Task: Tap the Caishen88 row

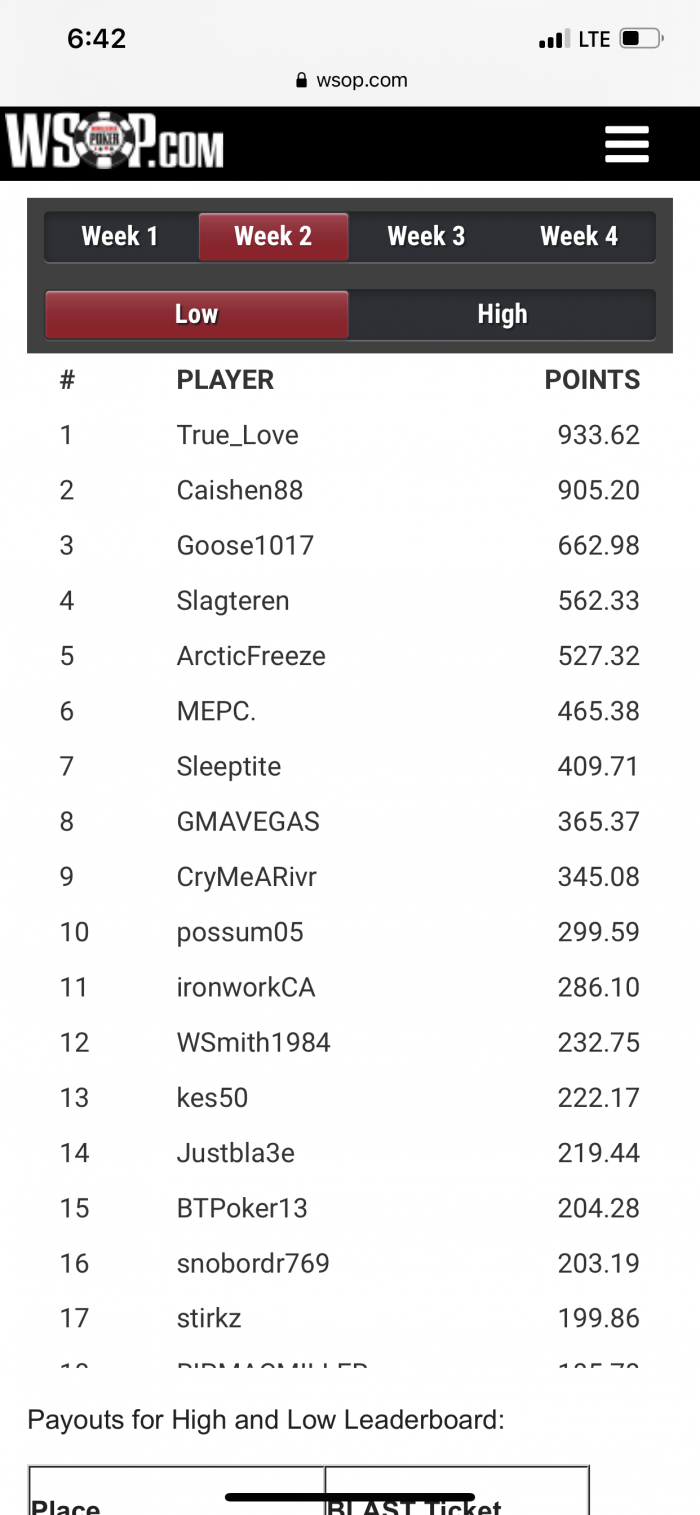Action: pos(350,490)
